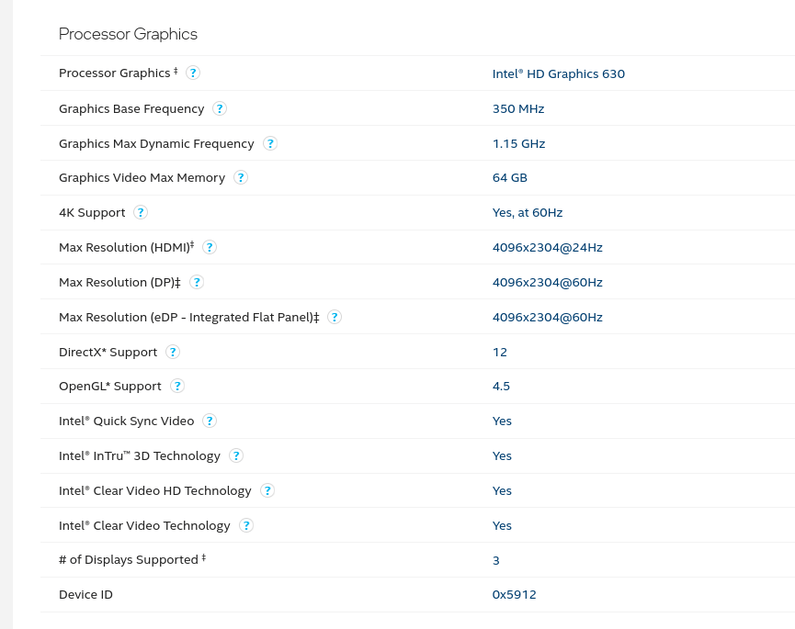The width and height of the screenshot is (795, 629).
Task: Click the Processor Graphics section heading
Action: 128,34
